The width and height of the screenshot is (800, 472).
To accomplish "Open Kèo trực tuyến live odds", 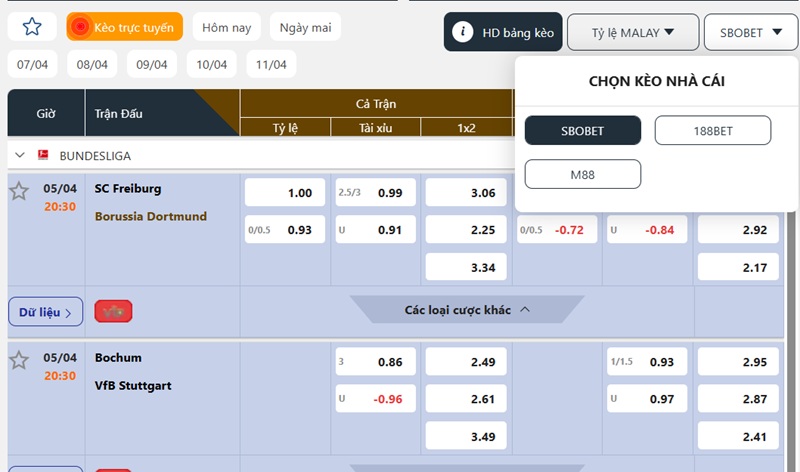I will pyautogui.click(x=124, y=27).
